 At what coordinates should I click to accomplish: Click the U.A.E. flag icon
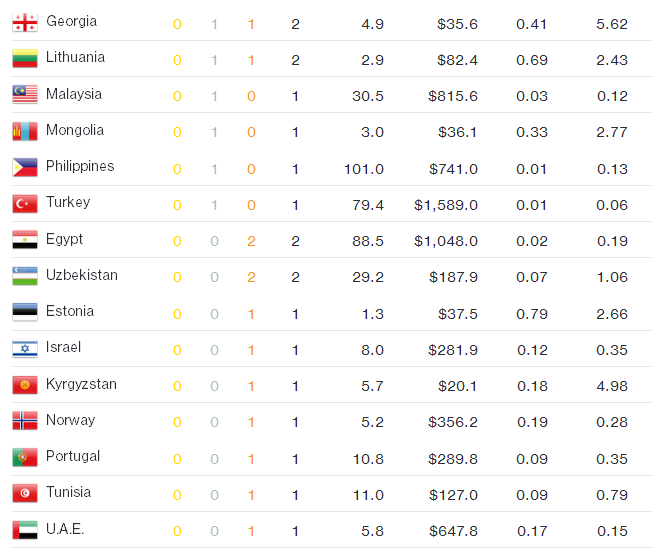coord(25,530)
